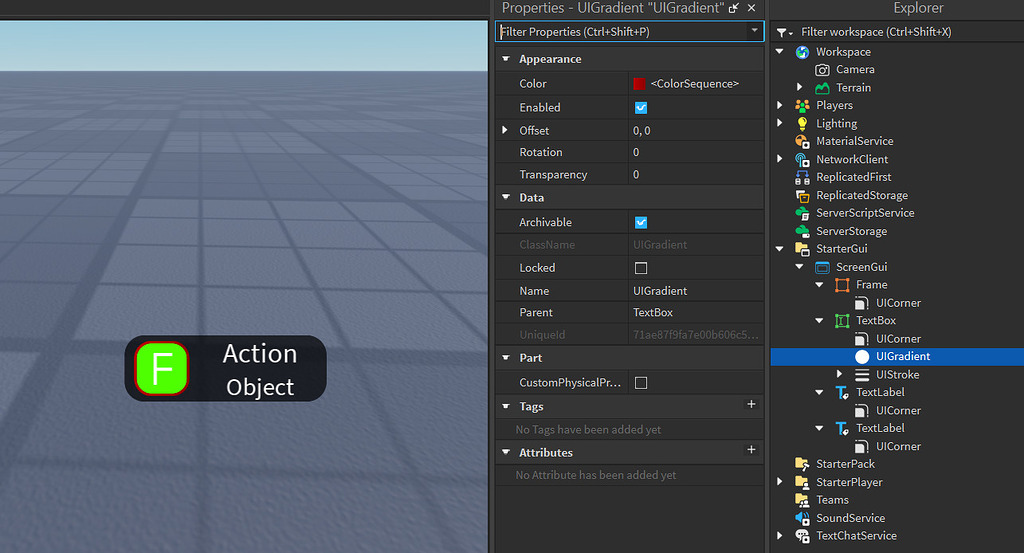Click the Lighting bulb icon
Image resolution: width=1024 pixels, height=553 pixels.
(x=802, y=123)
